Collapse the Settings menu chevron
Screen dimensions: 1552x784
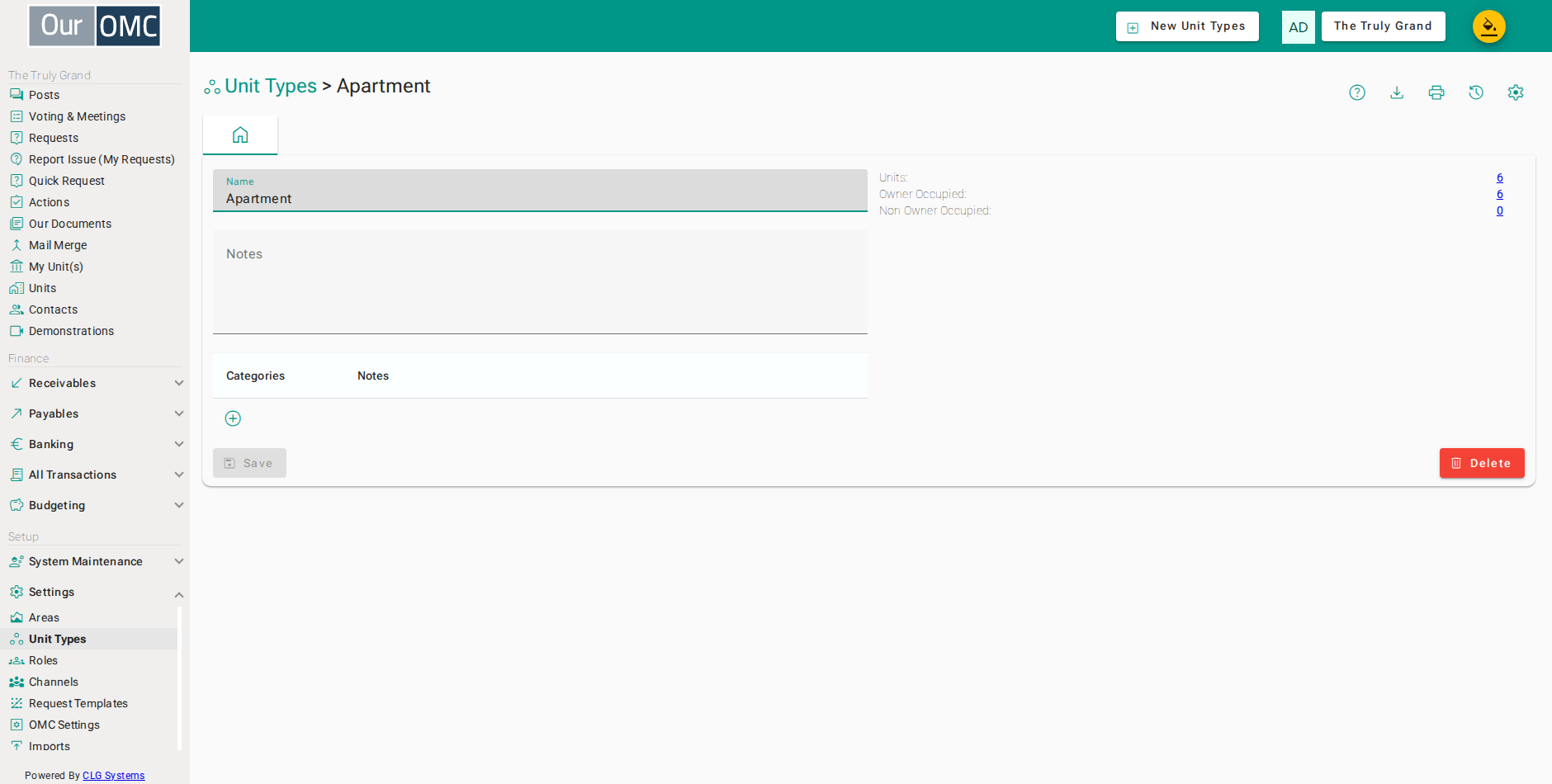179,594
